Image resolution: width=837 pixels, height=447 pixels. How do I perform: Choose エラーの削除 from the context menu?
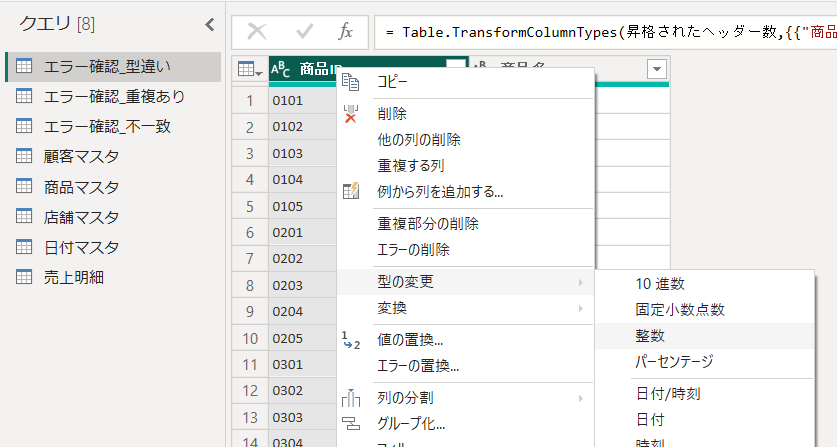click(466, 249)
